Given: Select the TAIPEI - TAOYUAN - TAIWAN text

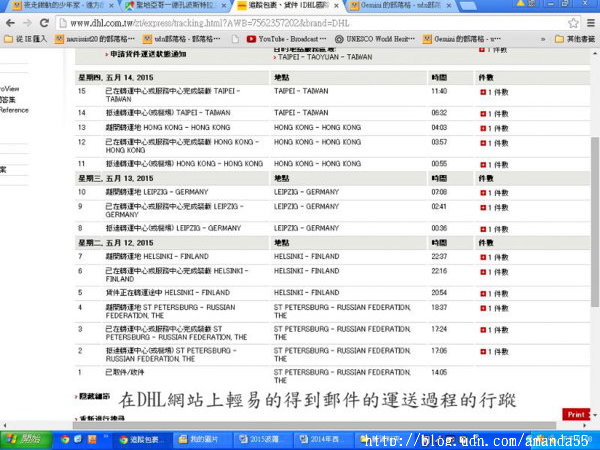Looking at the screenshot, I should click(325, 57).
